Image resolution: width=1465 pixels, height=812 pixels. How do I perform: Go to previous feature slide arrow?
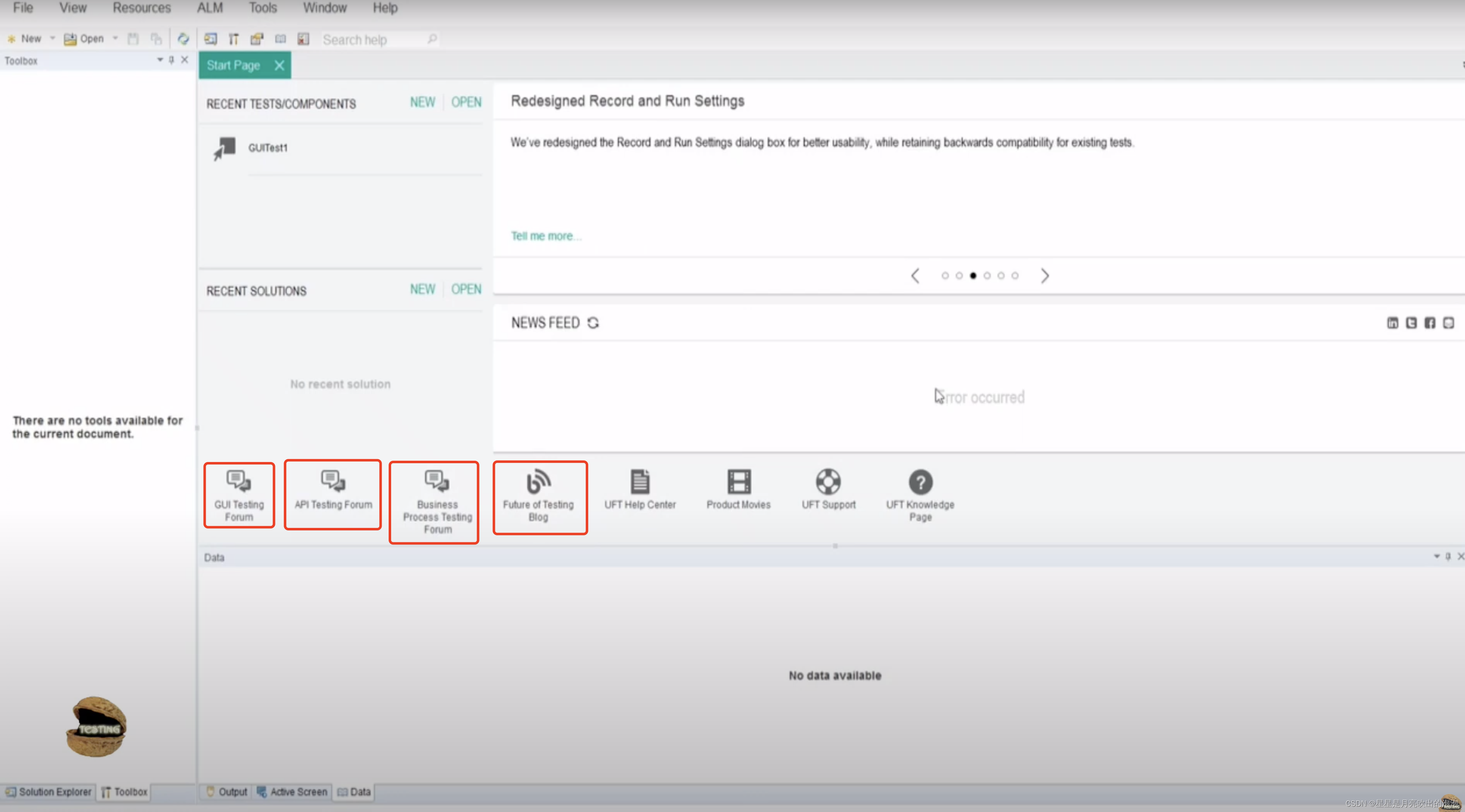point(915,276)
